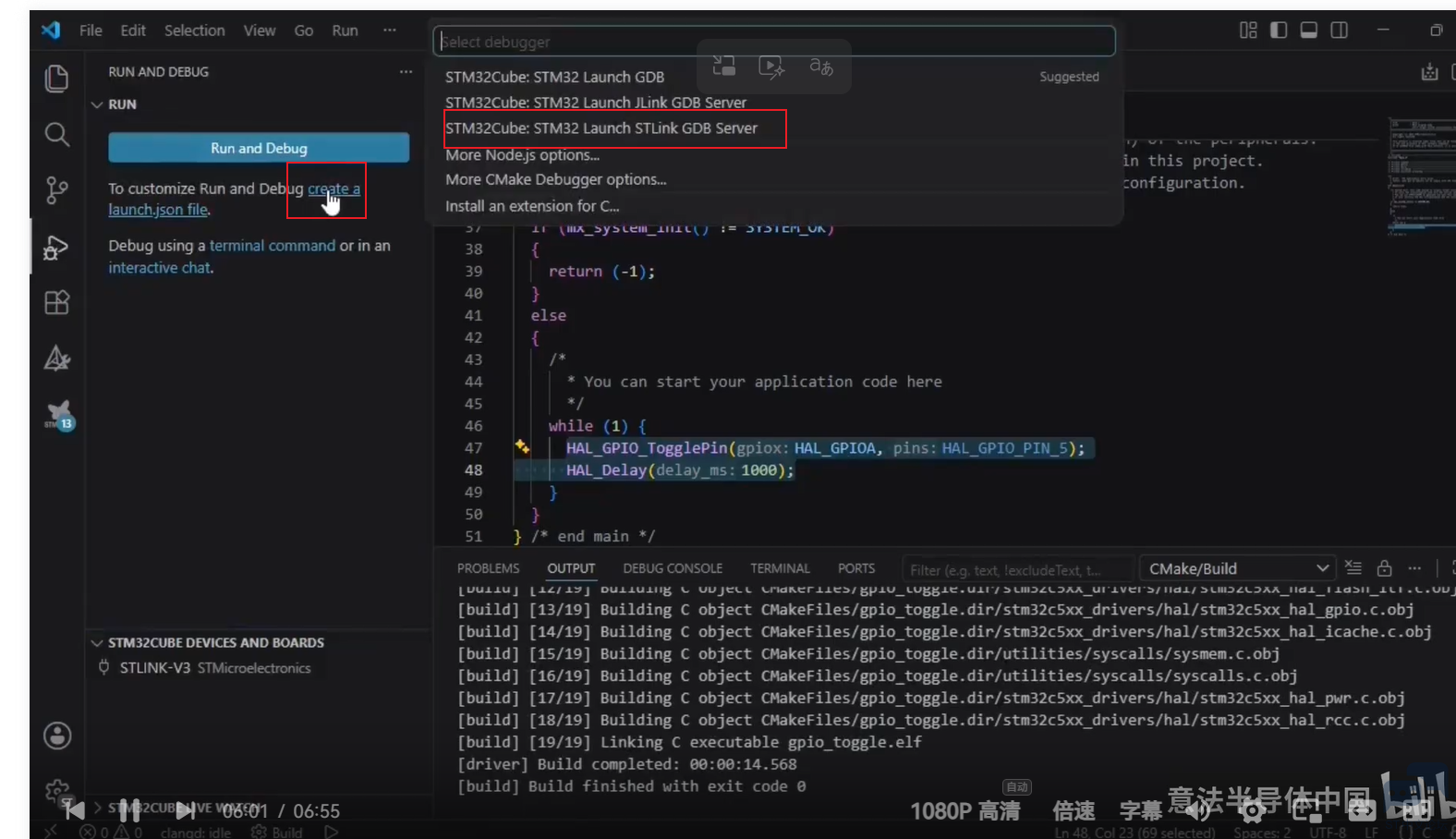1456x839 pixels.
Task: Switch to the TERMINAL tab
Action: point(780,568)
